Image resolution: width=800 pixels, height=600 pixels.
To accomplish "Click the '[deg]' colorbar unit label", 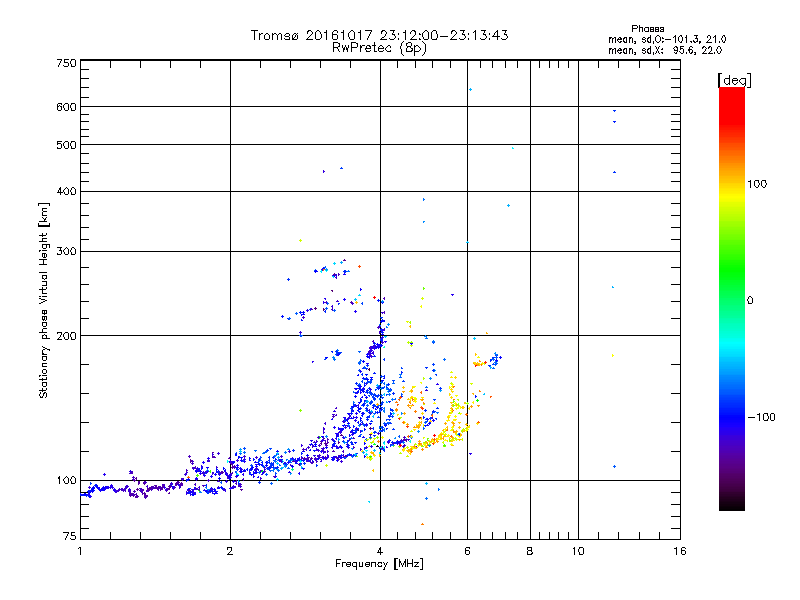I will (734, 80).
